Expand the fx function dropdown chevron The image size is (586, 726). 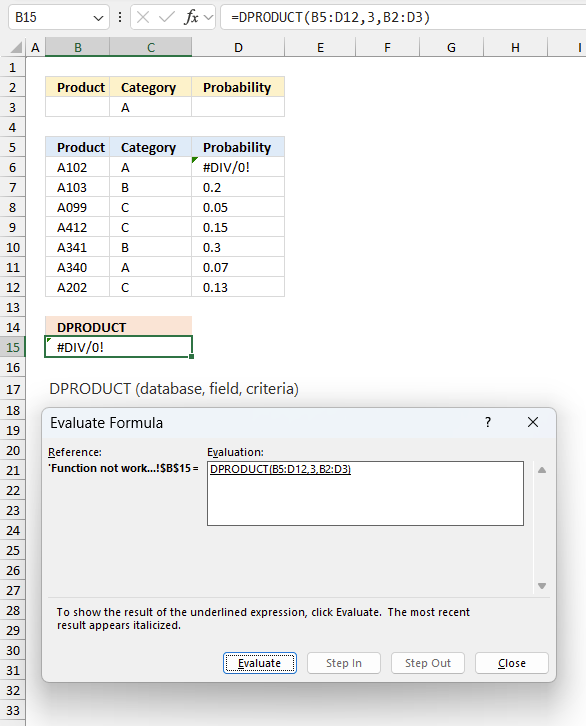209,18
